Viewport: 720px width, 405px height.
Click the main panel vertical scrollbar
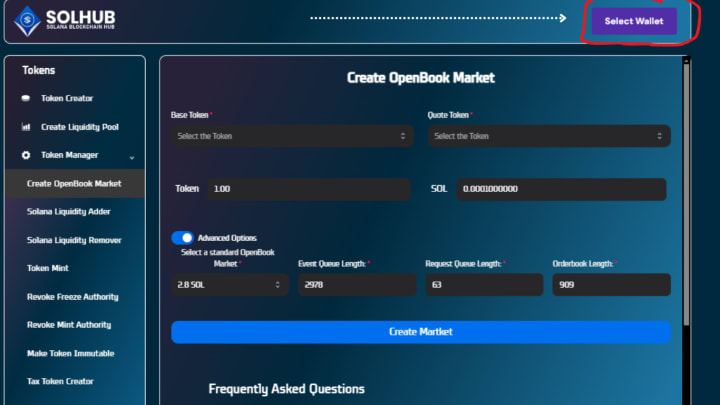[x=686, y=195]
